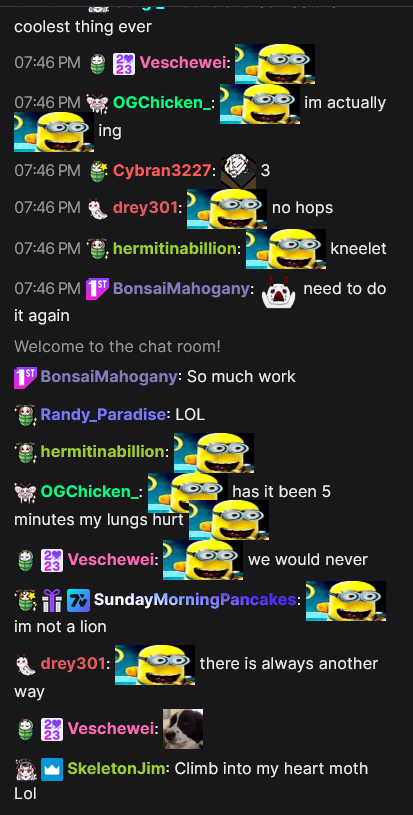This screenshot has height=815, width=413.
Task: Click the sketch face emote in Cybran3227's message
Action: click(x=238, y=170)
